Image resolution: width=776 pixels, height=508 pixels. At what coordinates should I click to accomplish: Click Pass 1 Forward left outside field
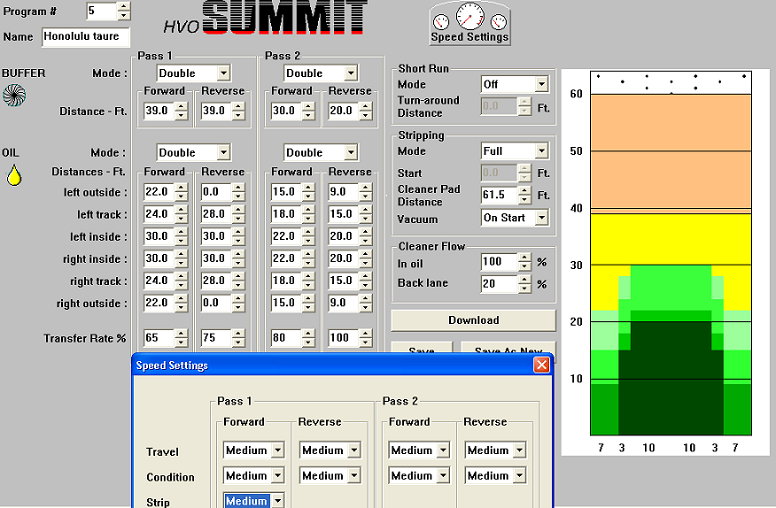(x=159, y=192)
